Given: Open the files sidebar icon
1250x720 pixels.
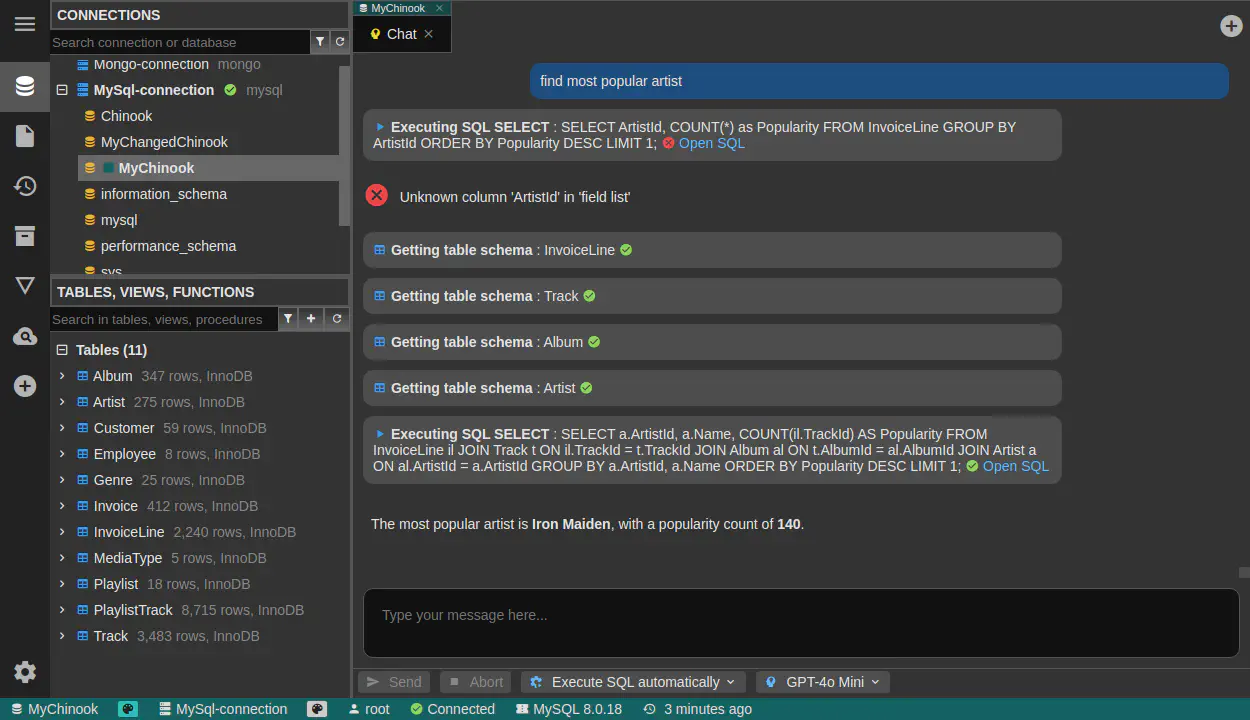Looking at the screenshot, I should tap(25, 136).
